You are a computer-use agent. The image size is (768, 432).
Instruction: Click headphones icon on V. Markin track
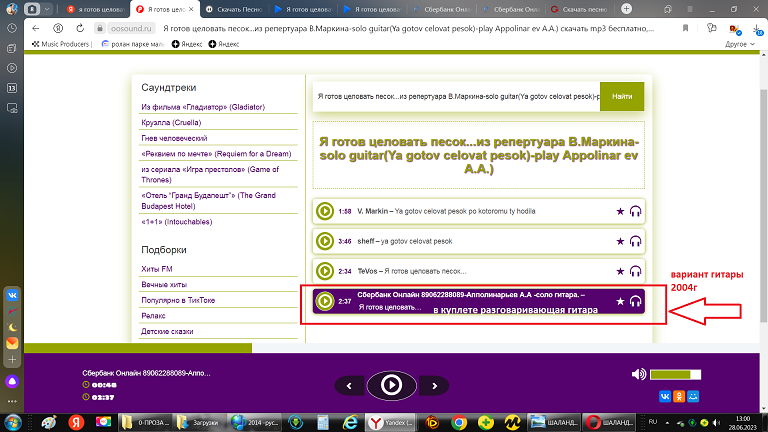pos(635,211)
